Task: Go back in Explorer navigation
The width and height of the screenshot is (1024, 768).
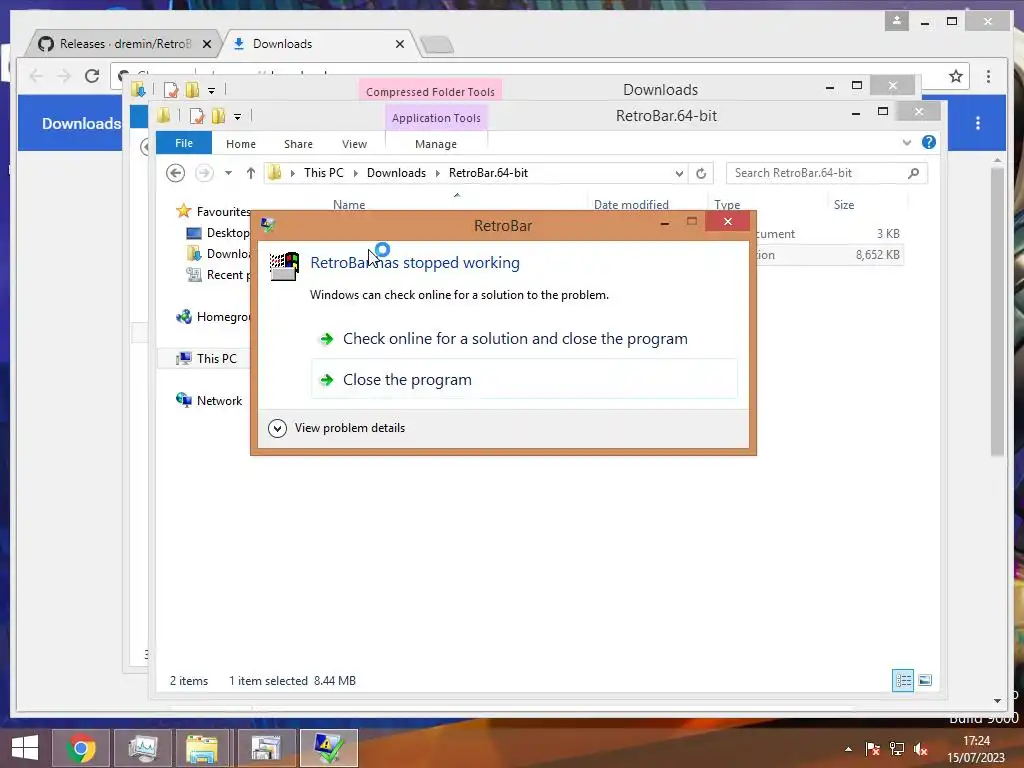Action: 175,173
